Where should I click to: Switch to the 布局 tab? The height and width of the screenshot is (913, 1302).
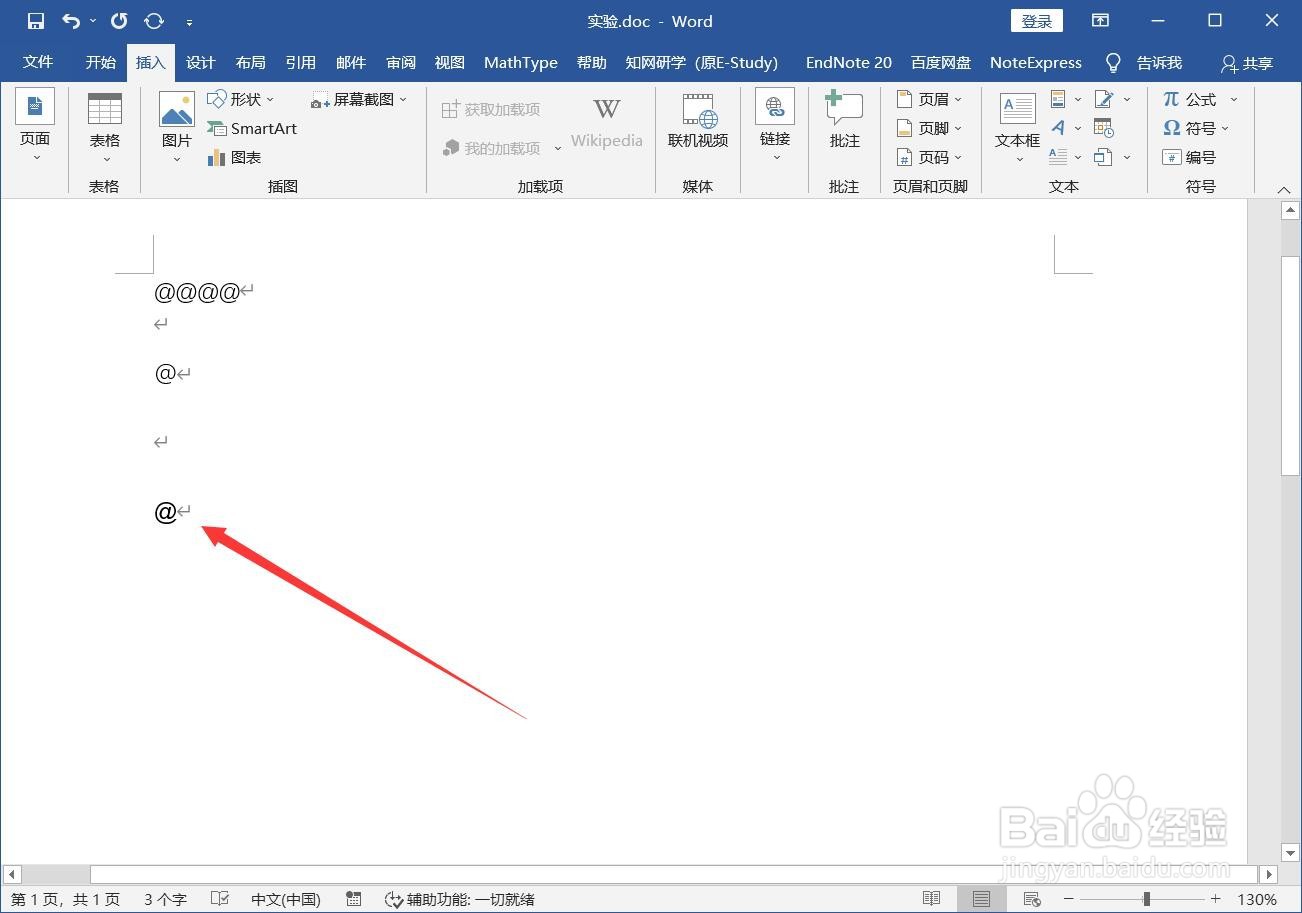pyautogui.click(x=251, y=62)
